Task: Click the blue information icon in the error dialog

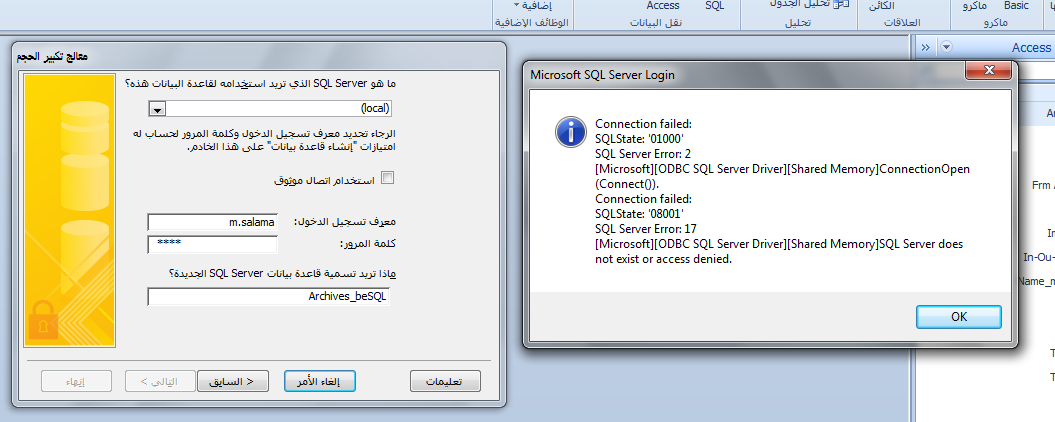Action: click(x=571, y=131)
